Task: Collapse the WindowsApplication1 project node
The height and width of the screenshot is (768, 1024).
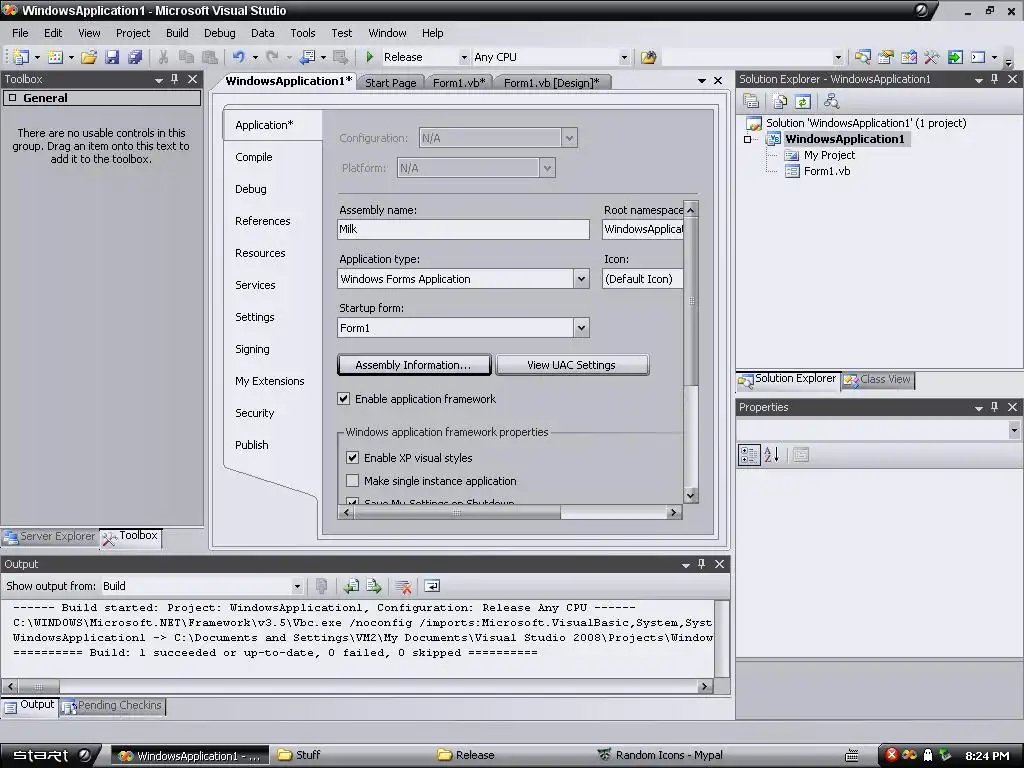Action: coord(748,139)
